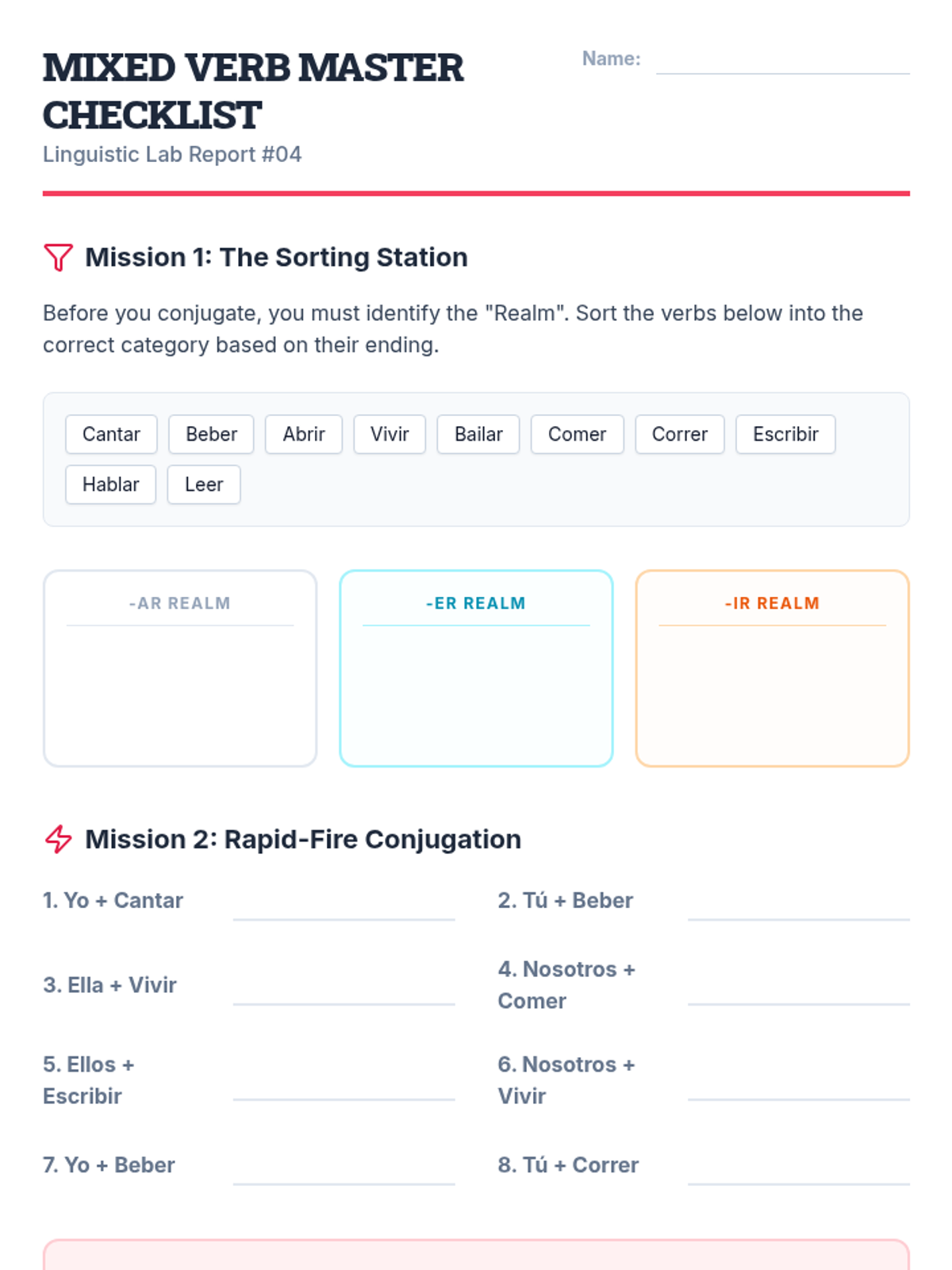Image resolution: width=952 pixels, height=1270 pixels.
Task: Select the Cantar verb chip
Action: 111,434
